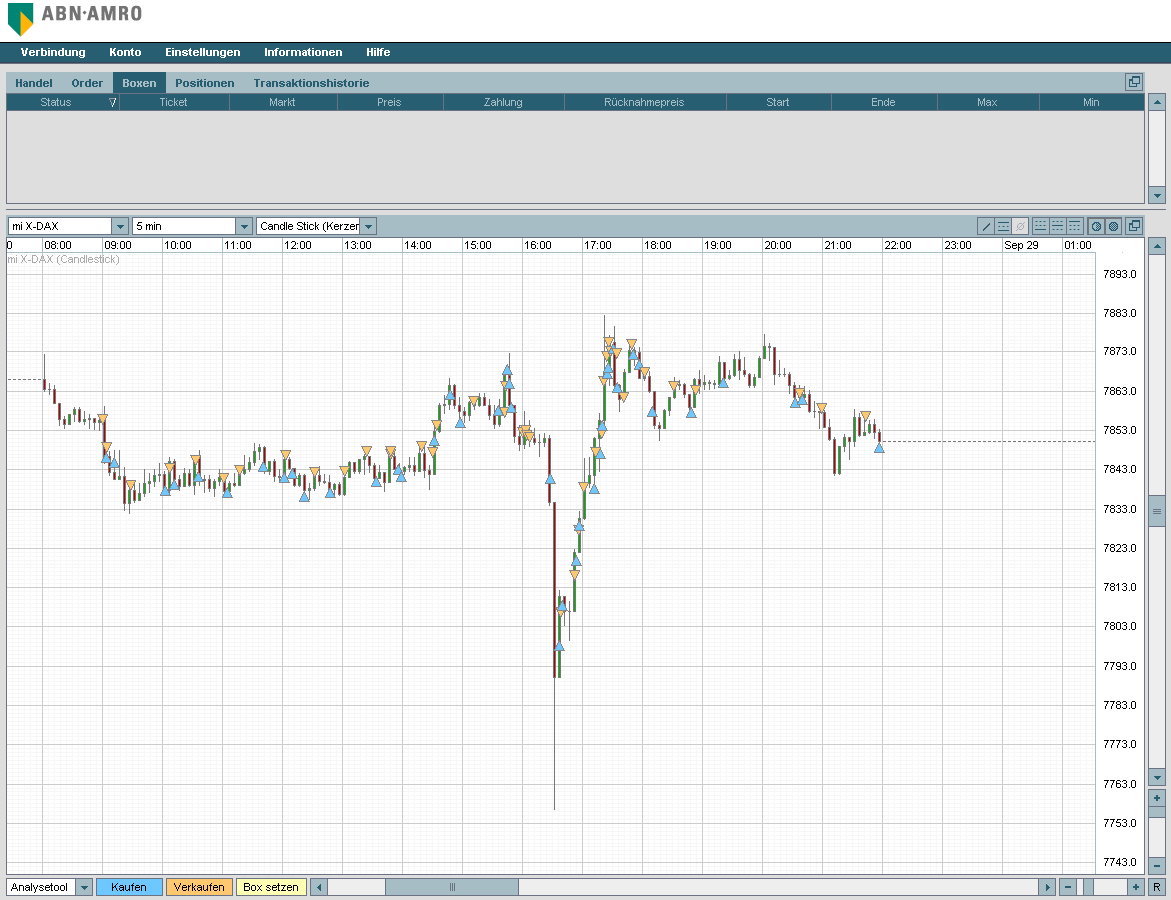The width and height of the screenshot is (1171, 900).
Task: Open the Candle Stick chart type dropdown
Action: tap(368, 226)
